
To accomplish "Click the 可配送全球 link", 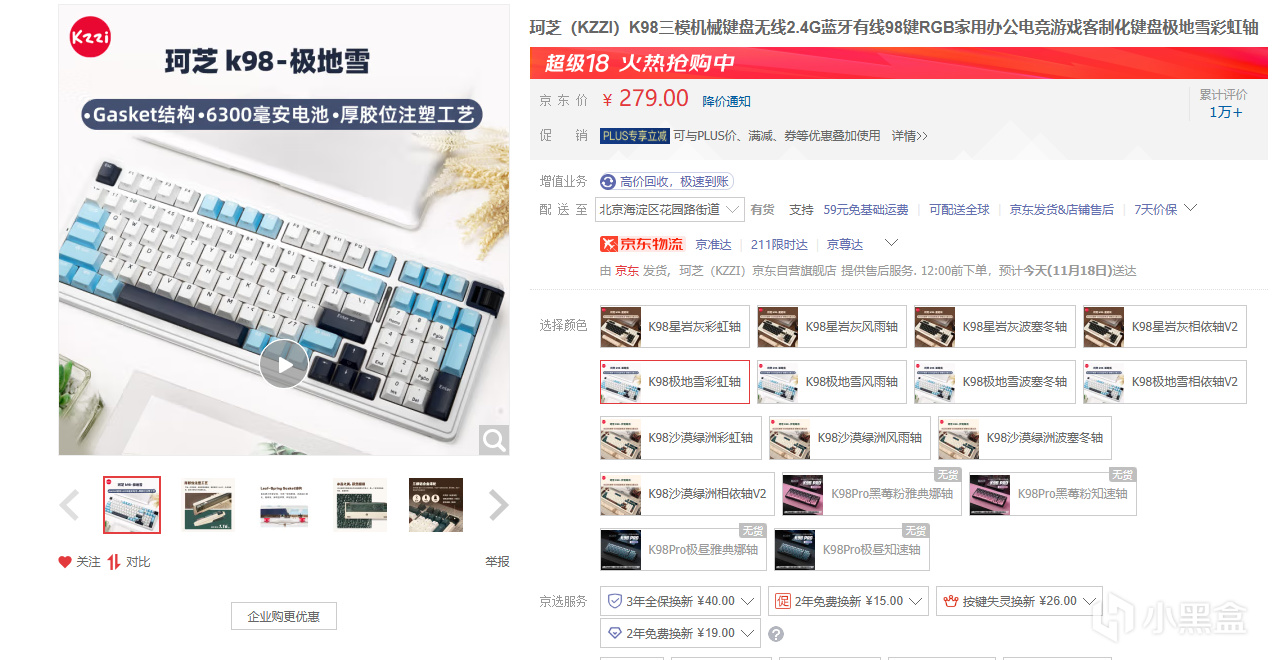I will (959, 209).
